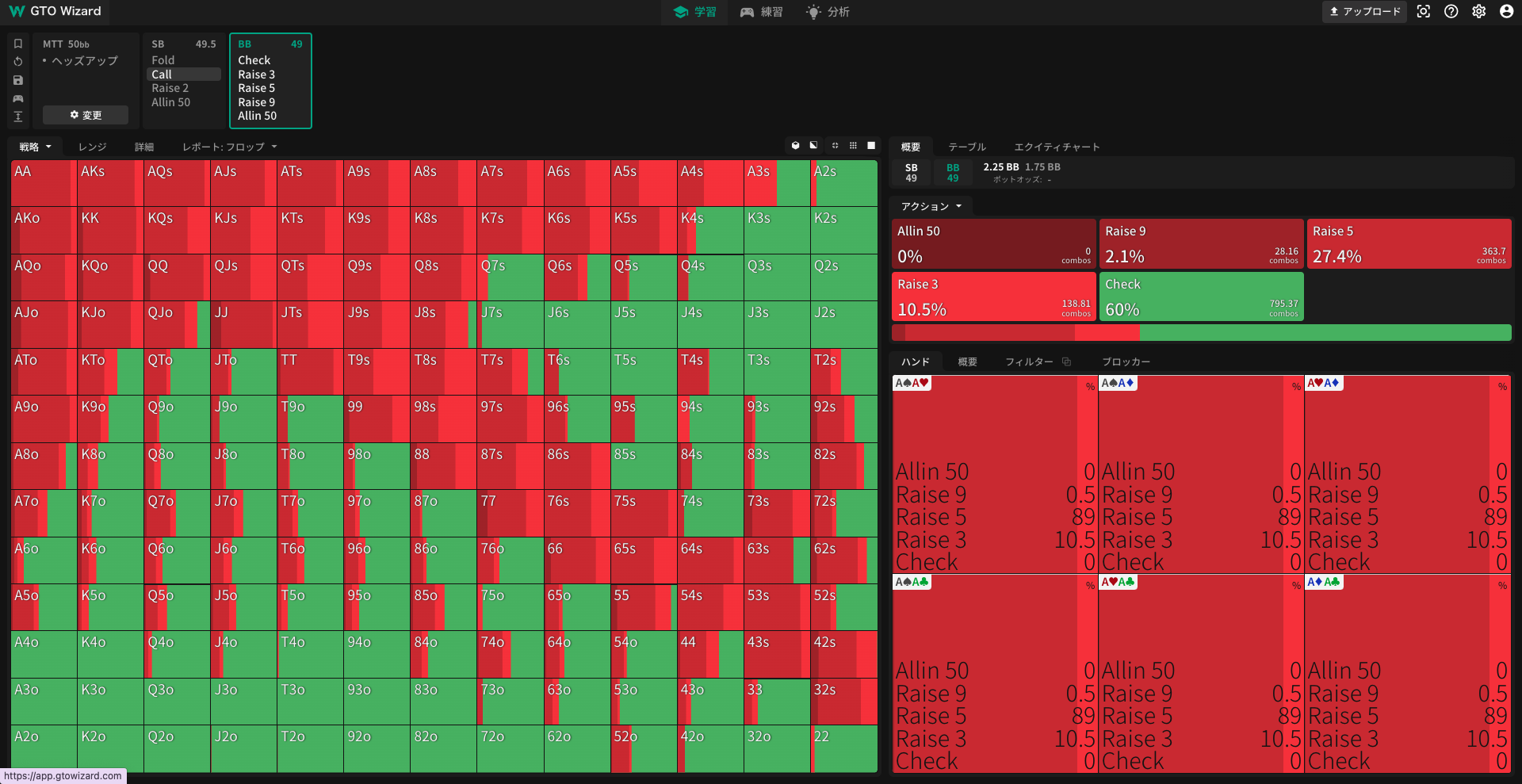Click the Check 60% action tile
This screenshot has height=784, width=1522.
coord(1201,296)
